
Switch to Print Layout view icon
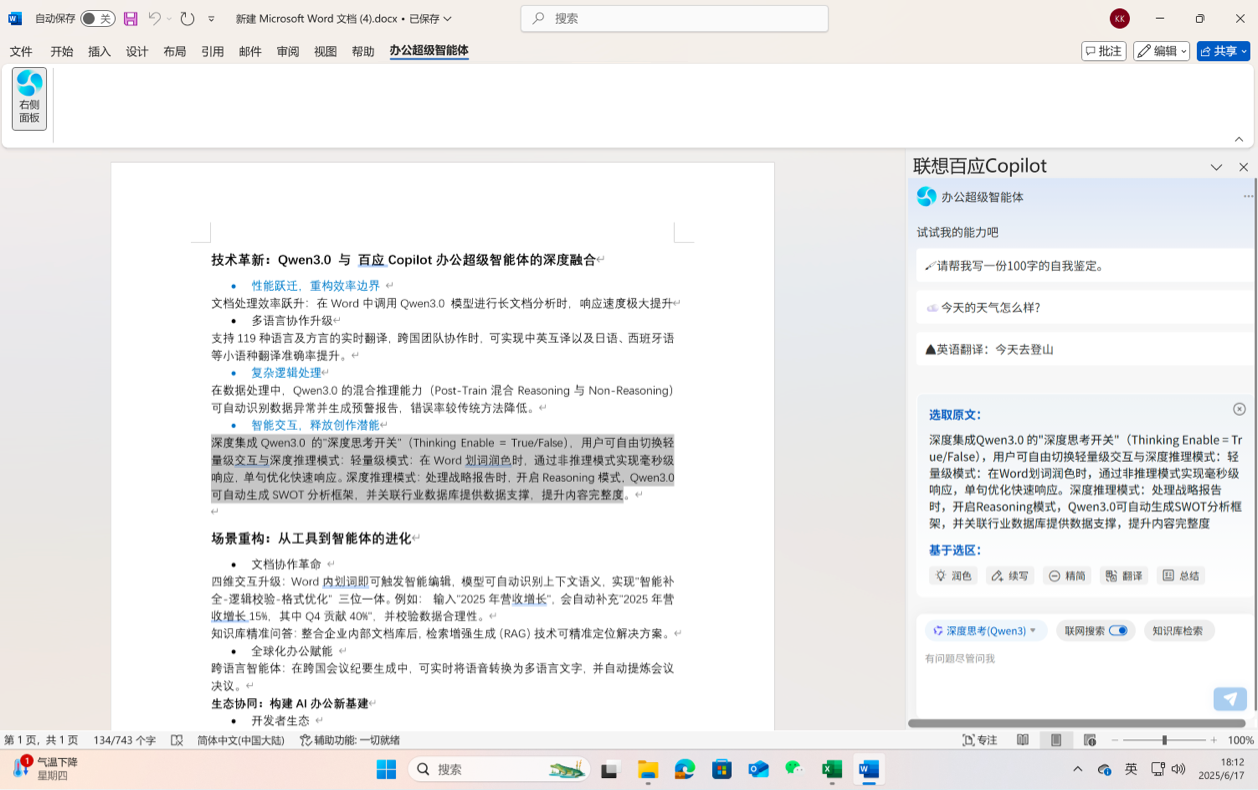[1056, 740]
